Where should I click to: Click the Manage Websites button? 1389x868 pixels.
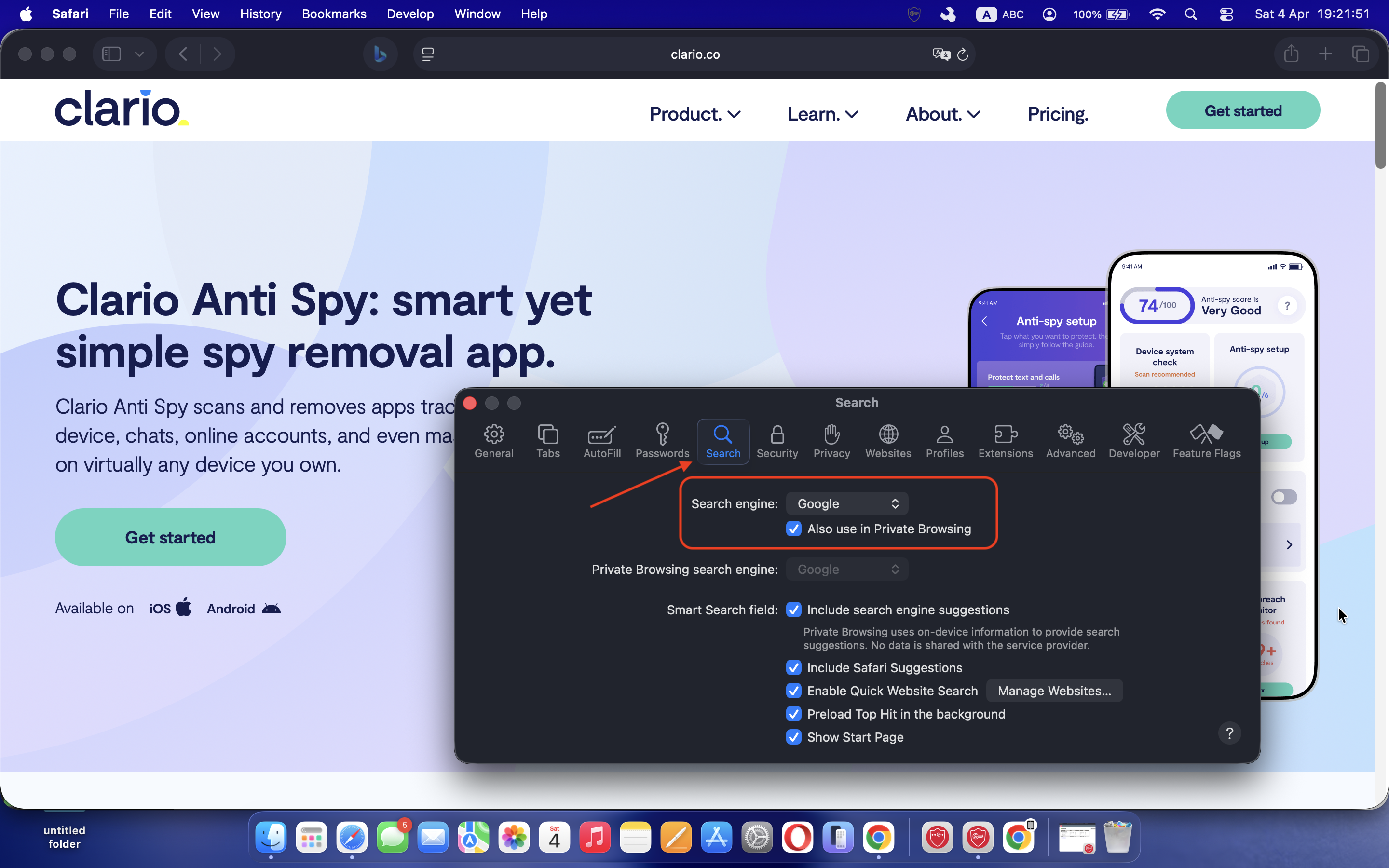[1054, 691]
